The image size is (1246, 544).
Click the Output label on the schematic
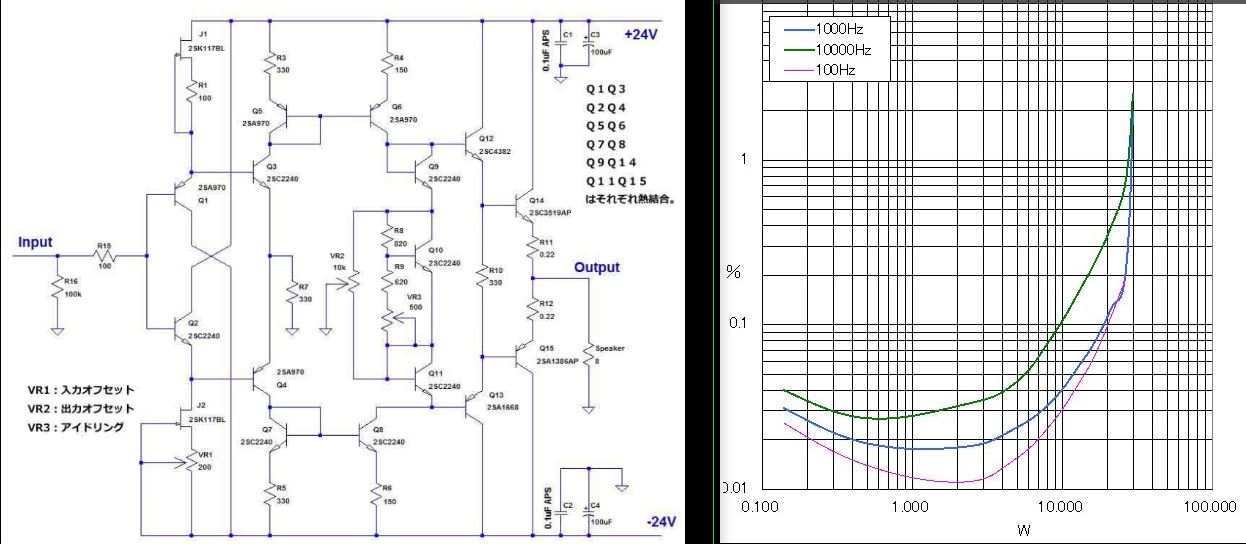596,267
